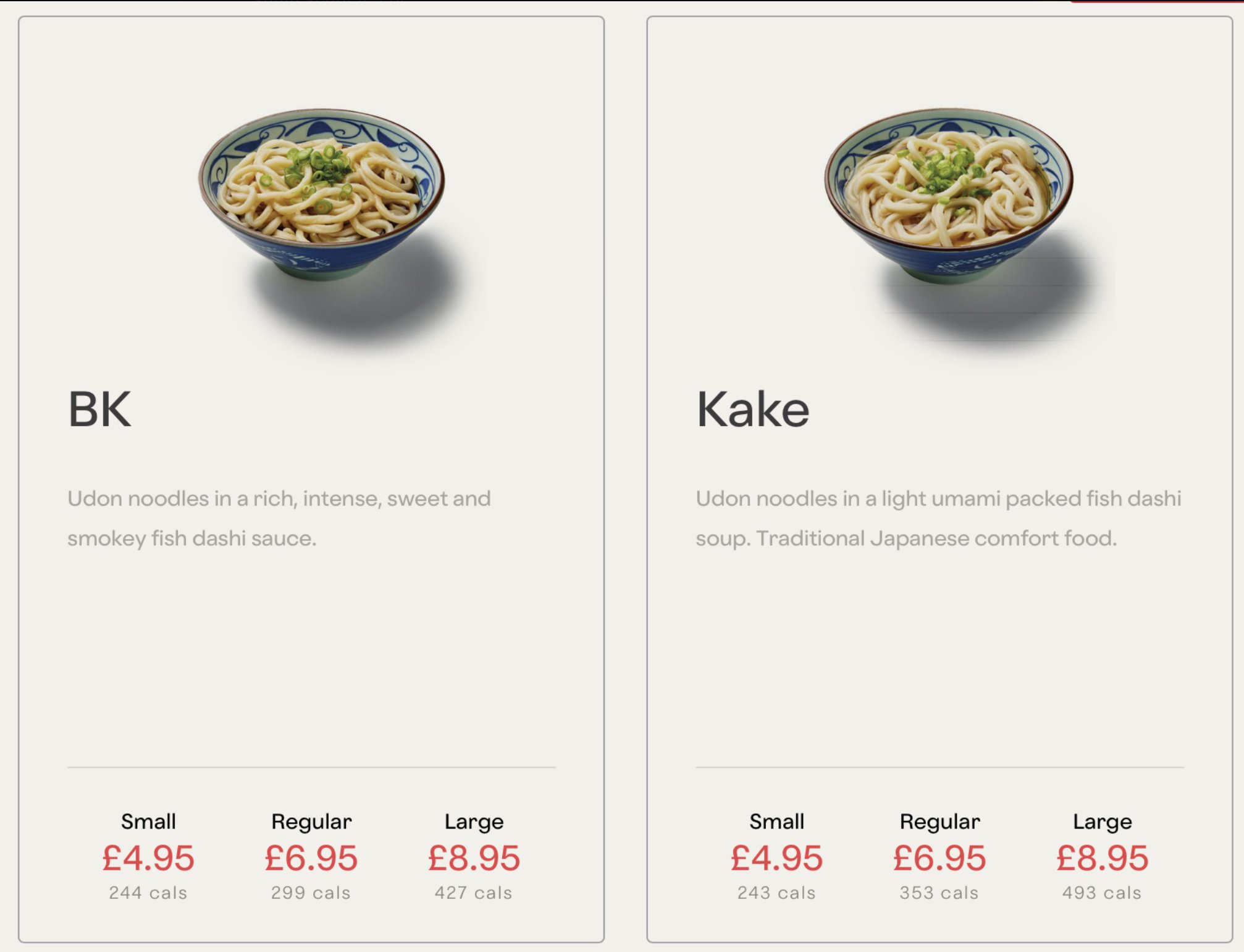1244x952 pixels.
Task: Click the £8.95 price on the Kake card
Action: tap(1102, 858)
